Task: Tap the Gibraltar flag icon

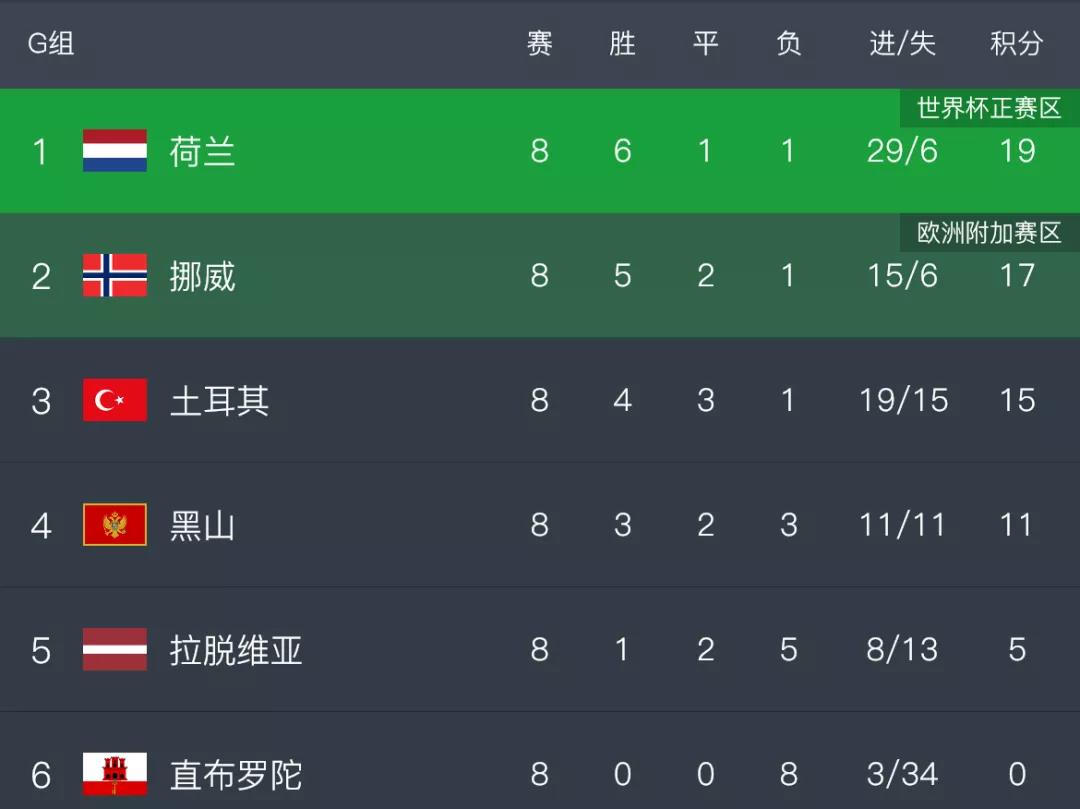Action: 114,774
